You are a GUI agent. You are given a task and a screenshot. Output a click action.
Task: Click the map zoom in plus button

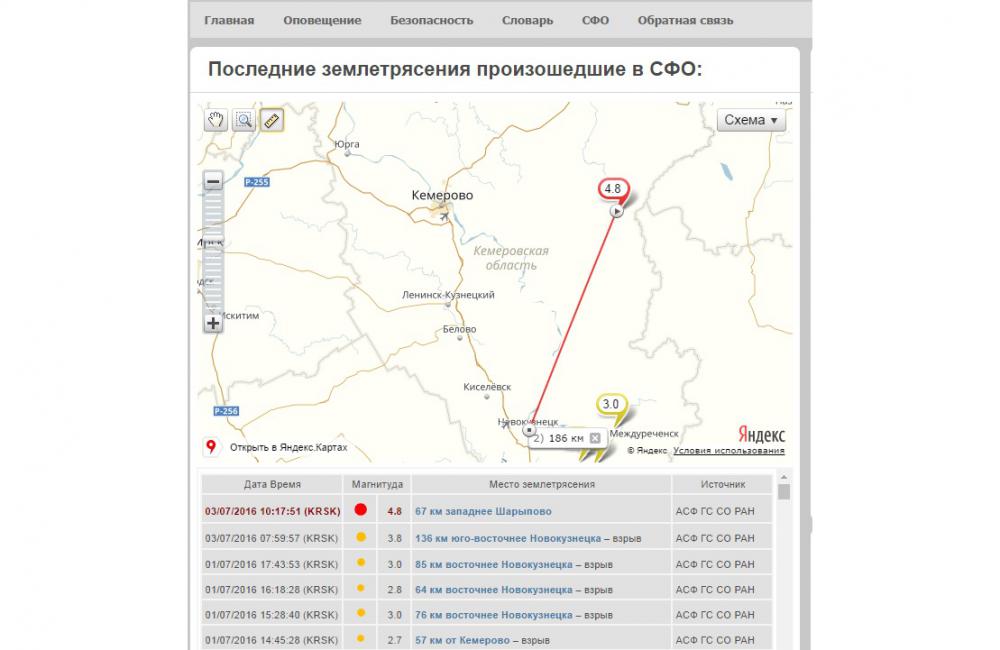(x=213, y=323)
